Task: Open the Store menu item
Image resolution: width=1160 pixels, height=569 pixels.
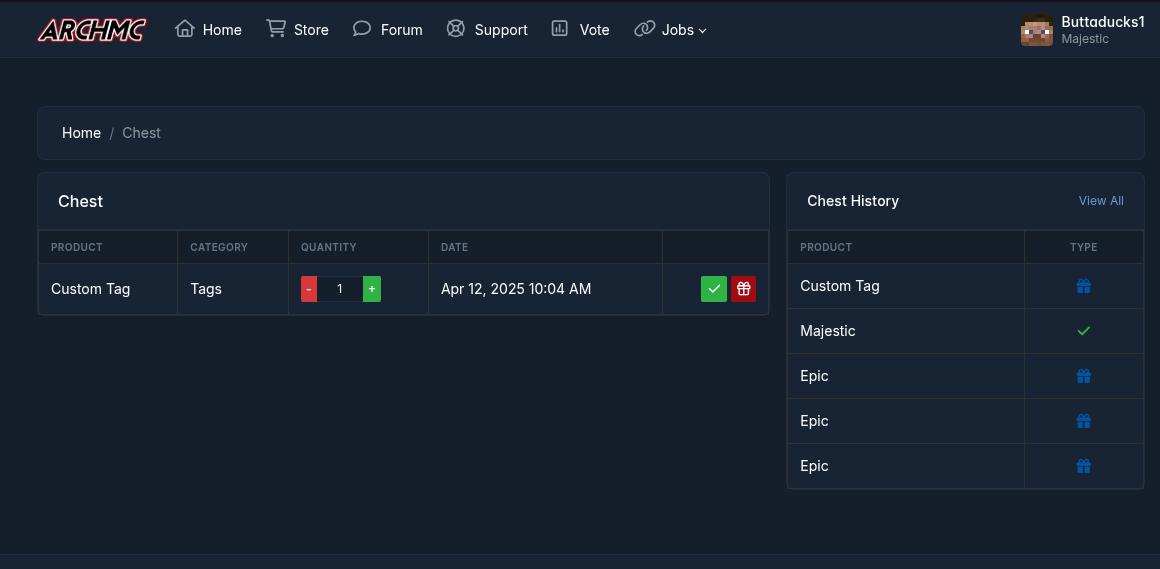Action: point(297,30)
